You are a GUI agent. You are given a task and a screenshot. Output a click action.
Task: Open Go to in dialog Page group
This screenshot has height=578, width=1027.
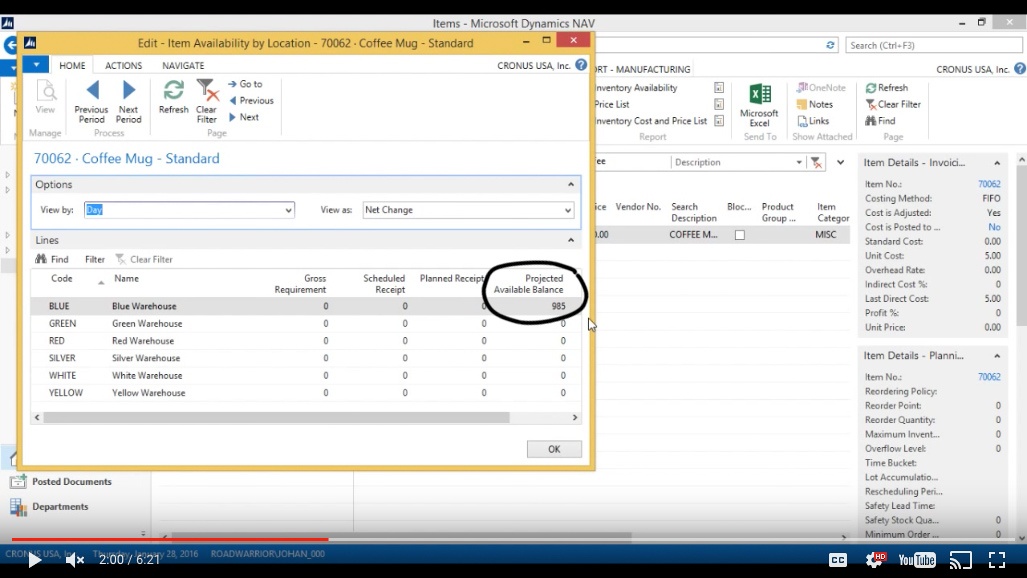tap(245, 84)
